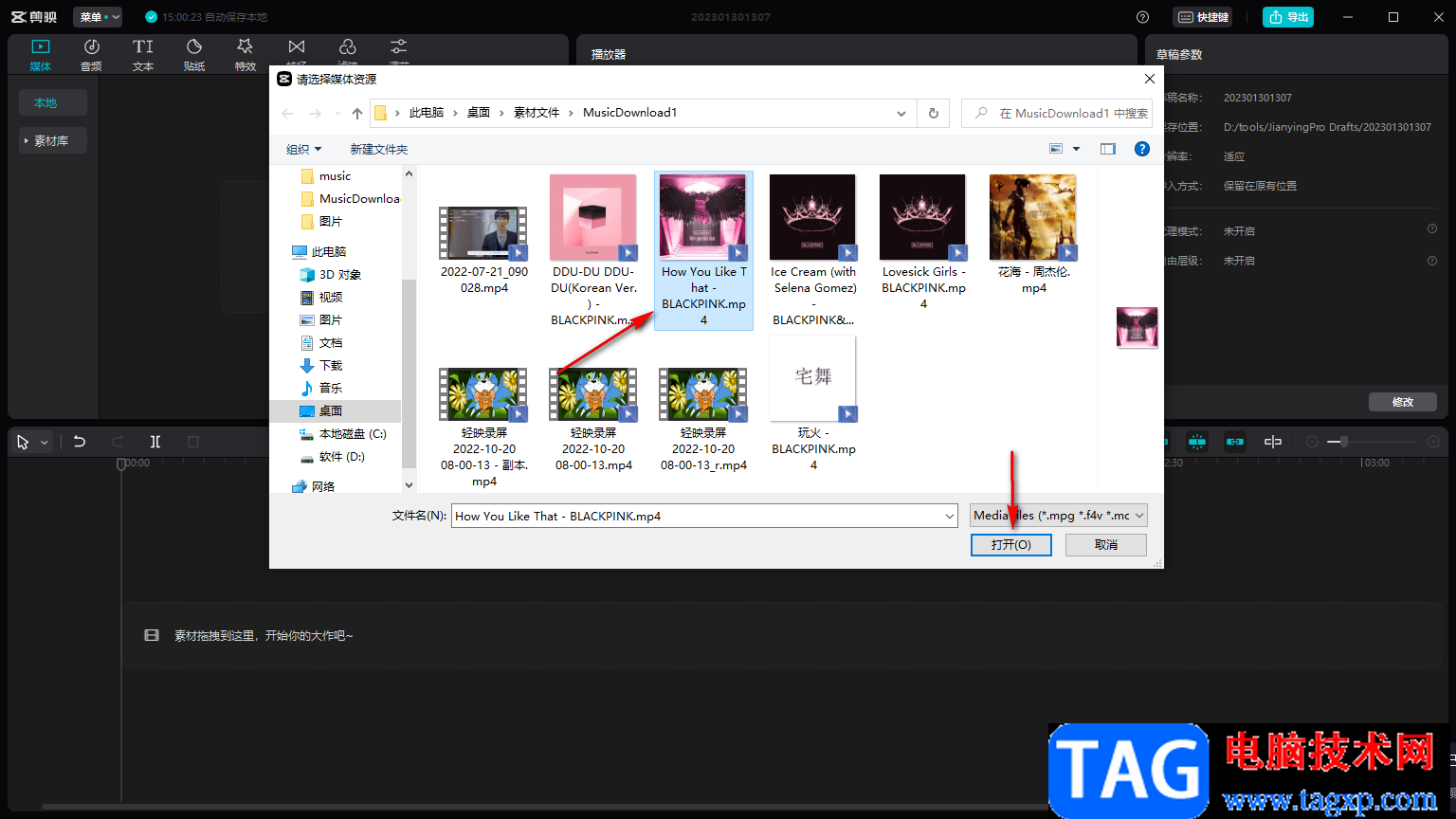Open the 贴纸 stickers panel

[194, 55]
